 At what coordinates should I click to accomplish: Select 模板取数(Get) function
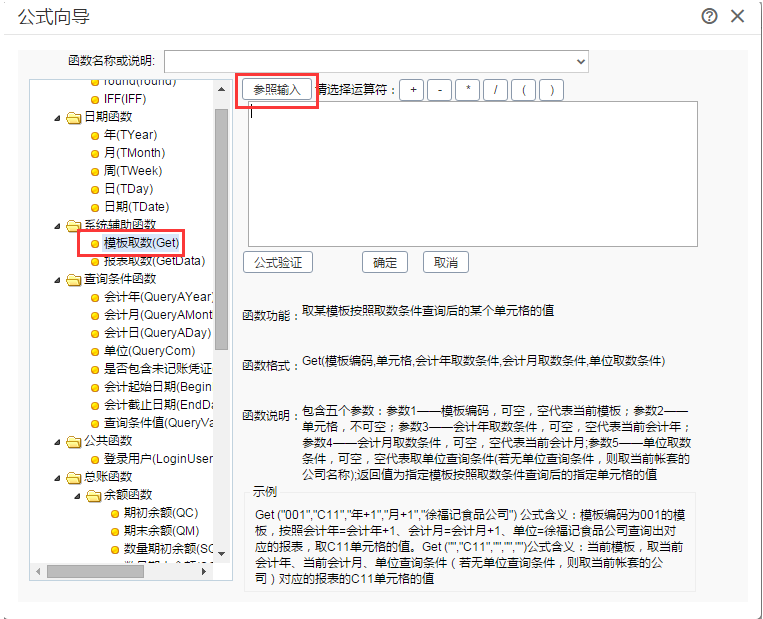[x=142, y=243]
